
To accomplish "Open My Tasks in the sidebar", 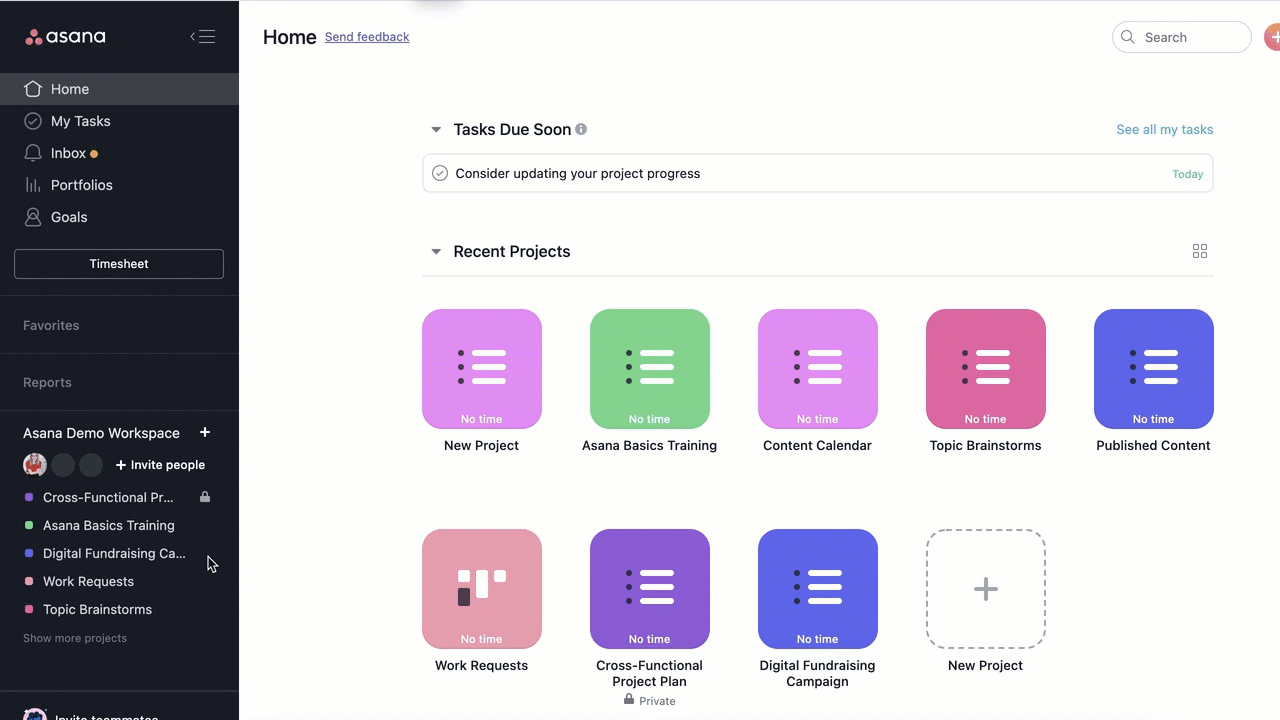I will [119, 121].
